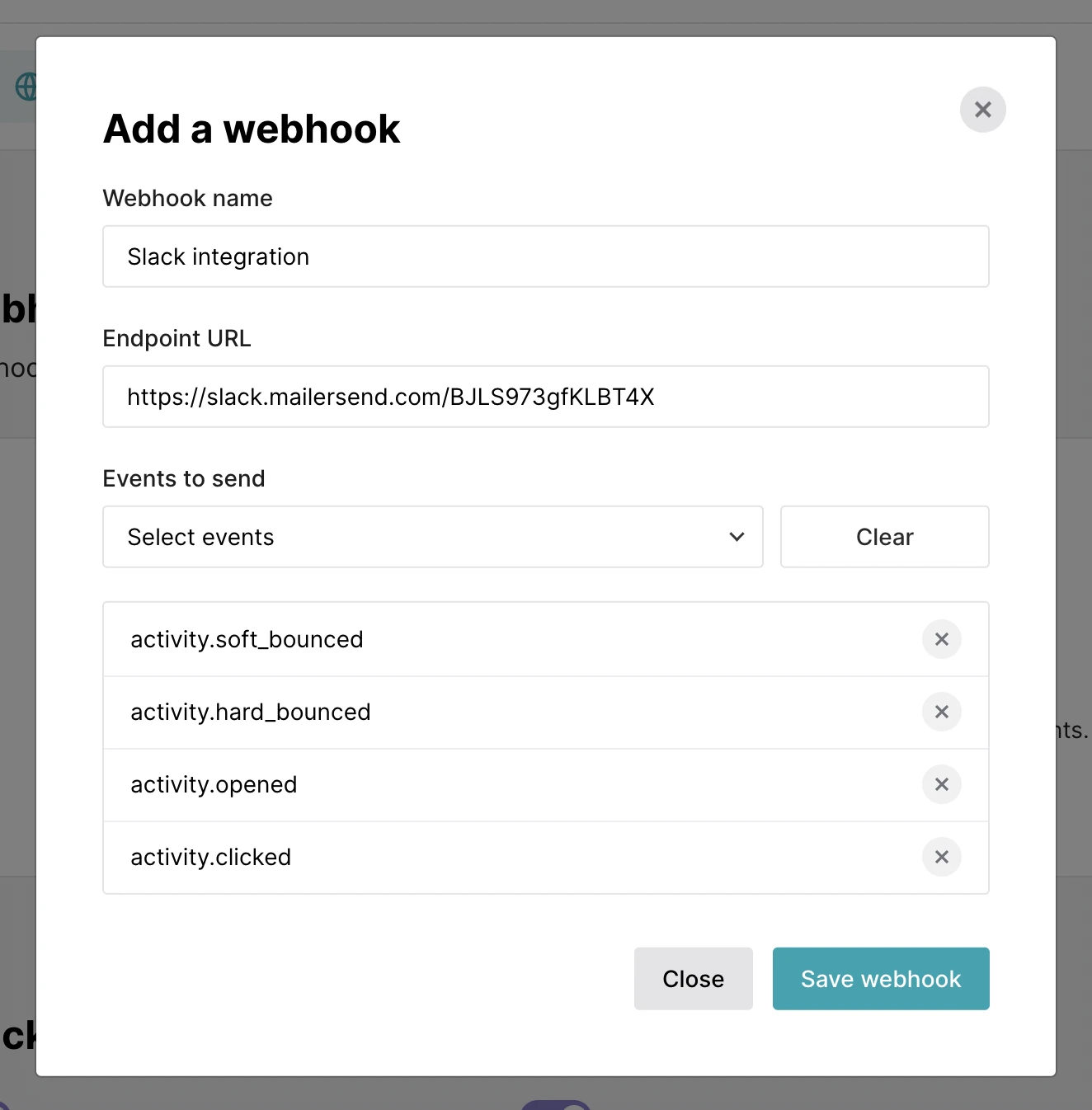Click the activity.clicked list entry text
1092x1110 pixels.
[x=210, y=857]
